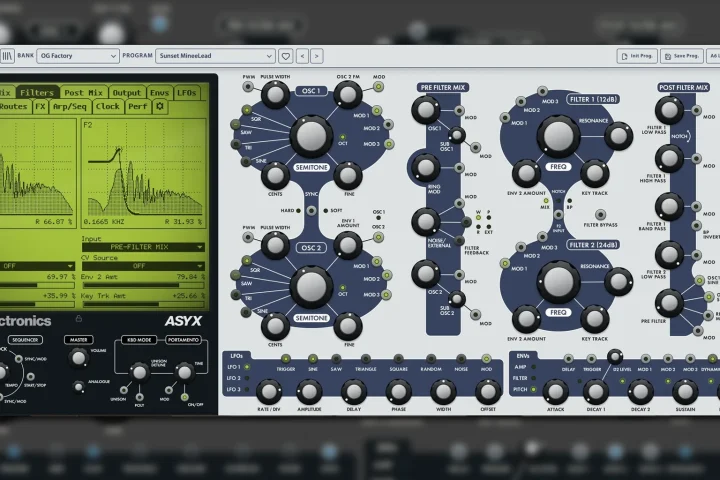The image size is (720, 480).
Task: Open the left filter OFF dropdown
Action: [x=37, y=266]
